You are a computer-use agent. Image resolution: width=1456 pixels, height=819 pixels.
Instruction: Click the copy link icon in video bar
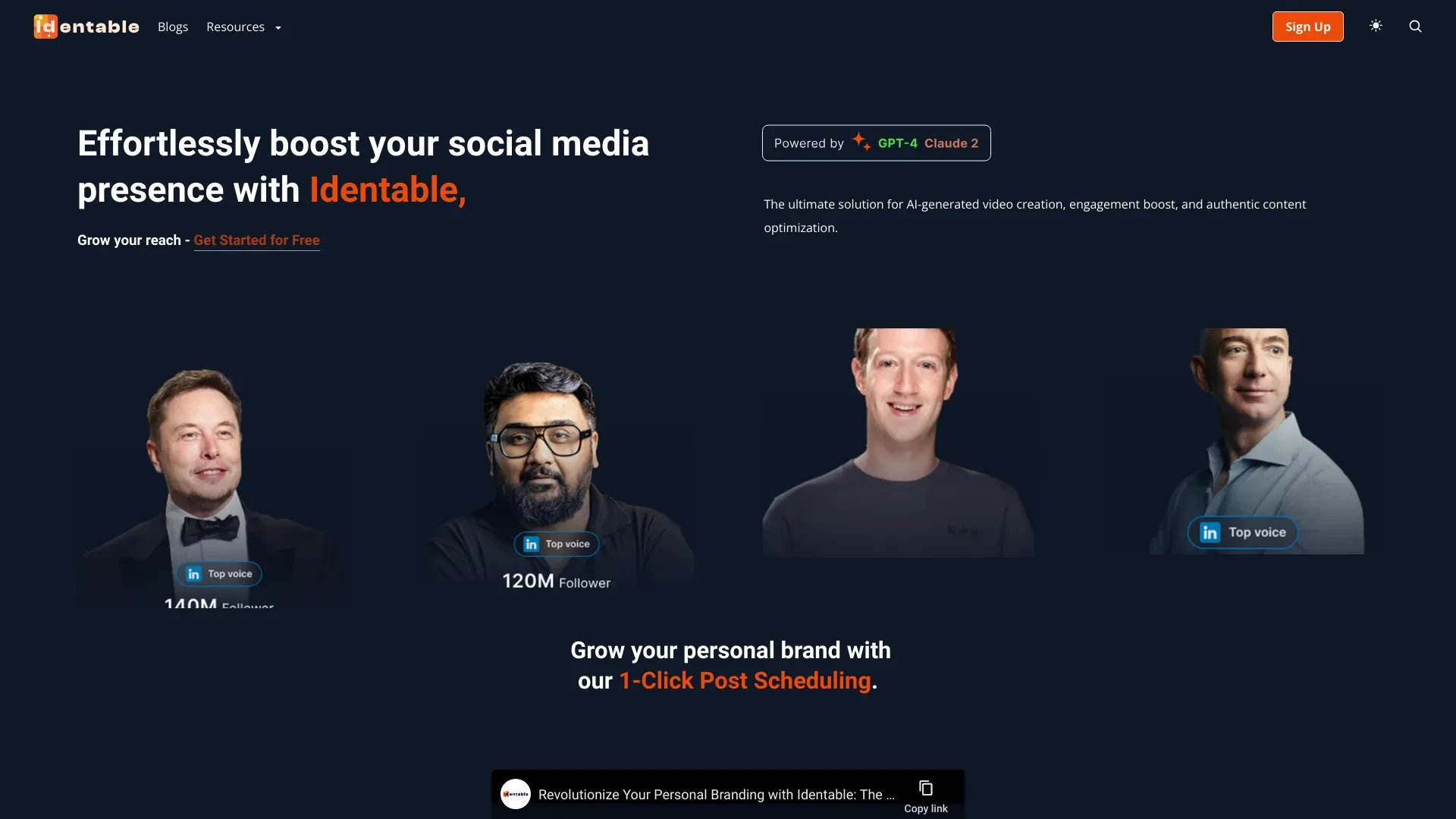(925, 789)
